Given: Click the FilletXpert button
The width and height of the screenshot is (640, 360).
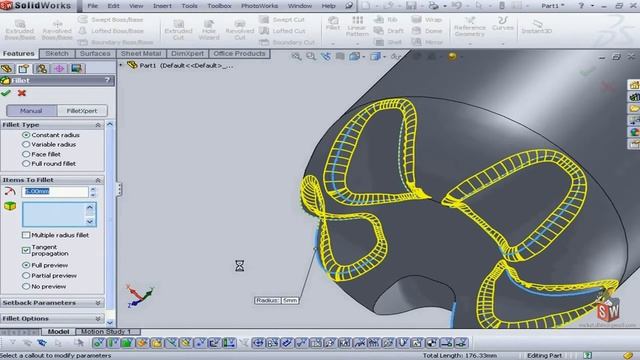Looking at the screenshot, I should [82, 111].
